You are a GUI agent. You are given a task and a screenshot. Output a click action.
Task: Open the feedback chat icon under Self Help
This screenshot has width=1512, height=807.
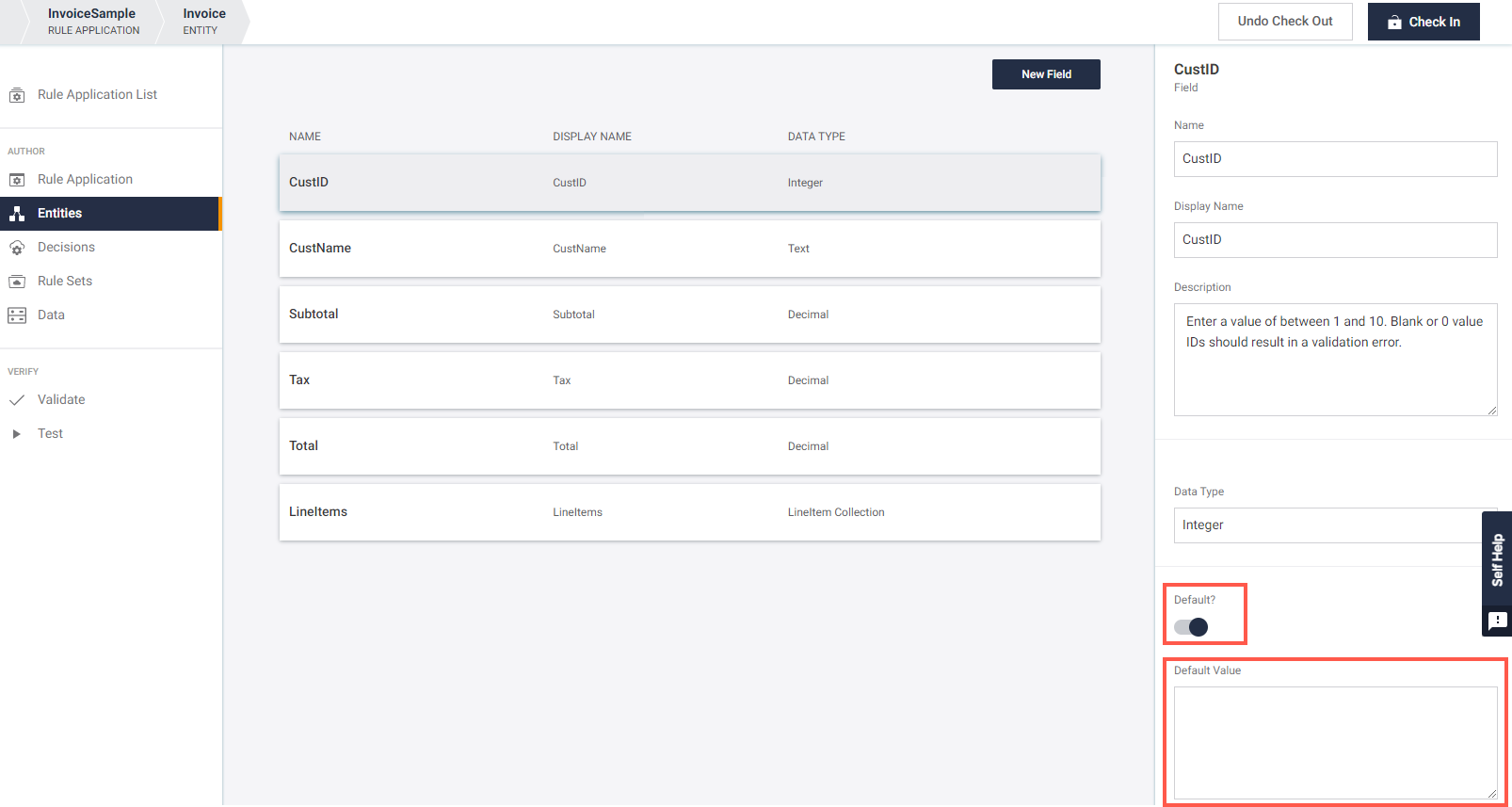[x=1497, y=621]
